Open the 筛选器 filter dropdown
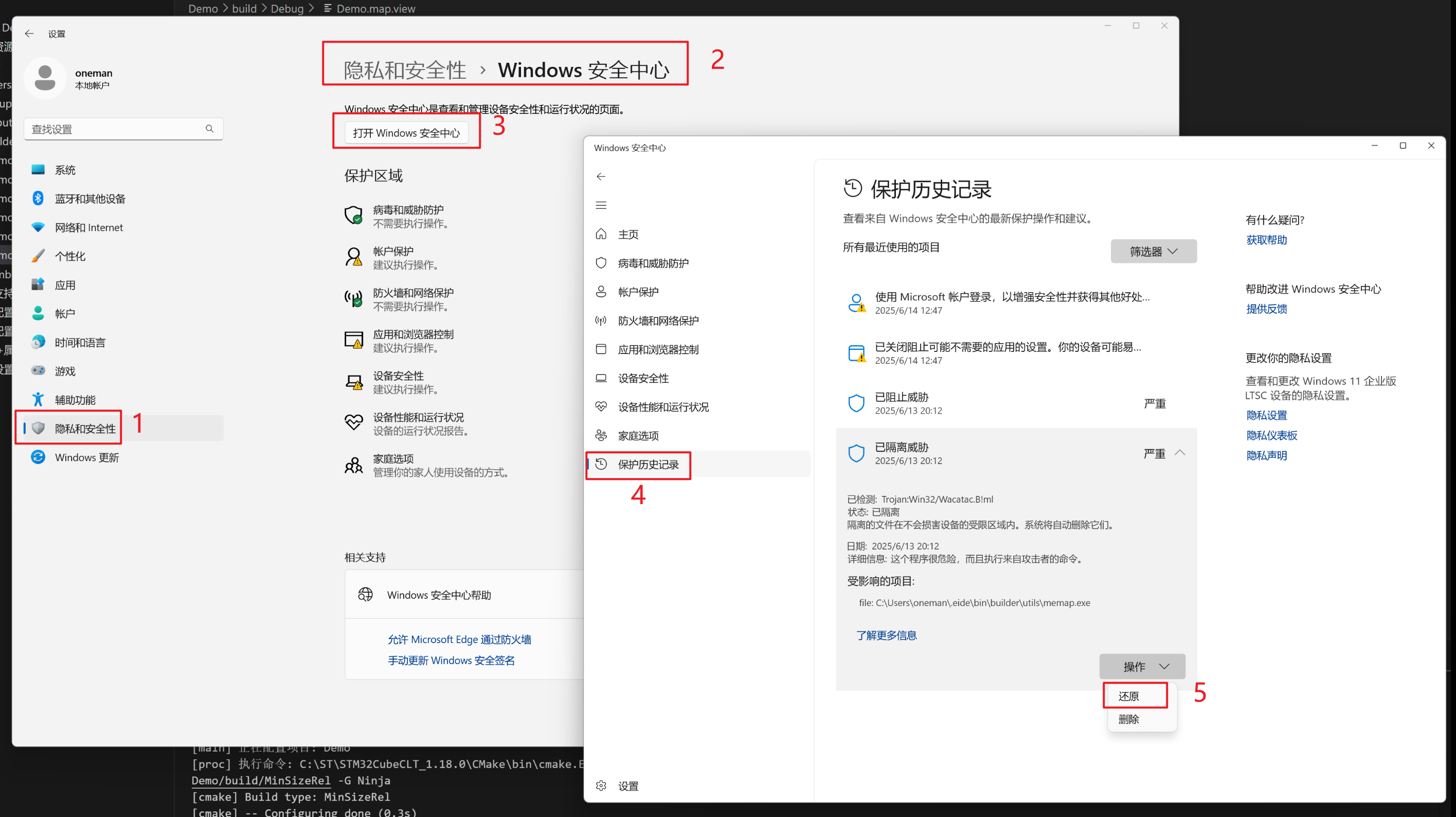 tap(1153, 251)
